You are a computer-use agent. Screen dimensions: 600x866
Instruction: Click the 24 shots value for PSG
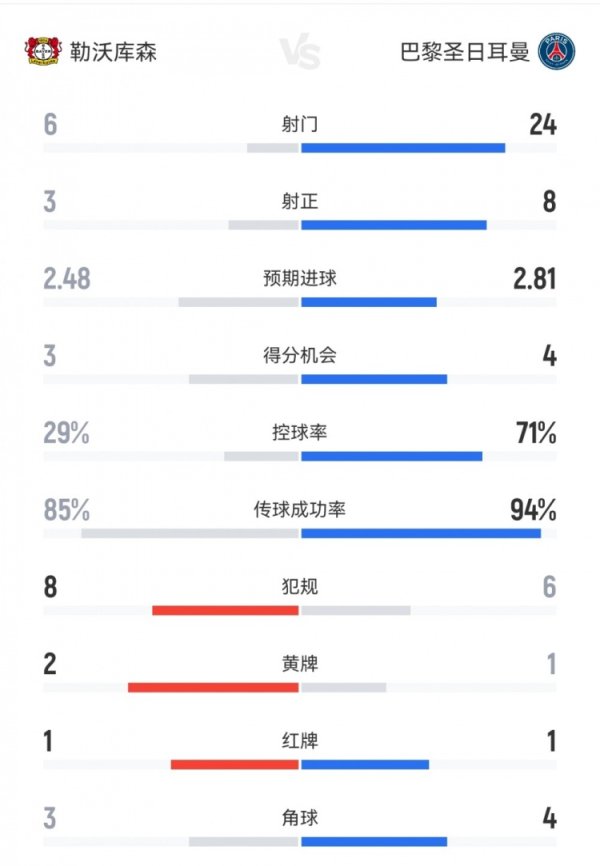[x=543, y=125]
